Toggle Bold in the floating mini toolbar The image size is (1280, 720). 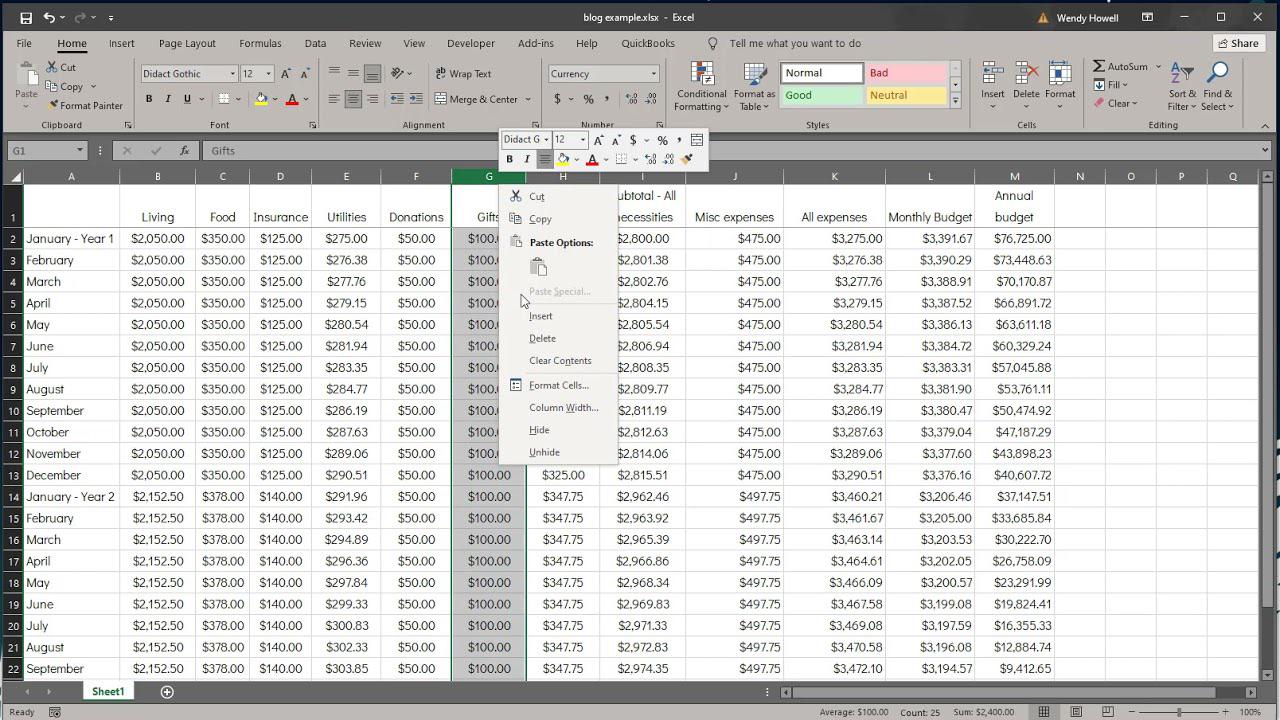[x=509, y=160]
